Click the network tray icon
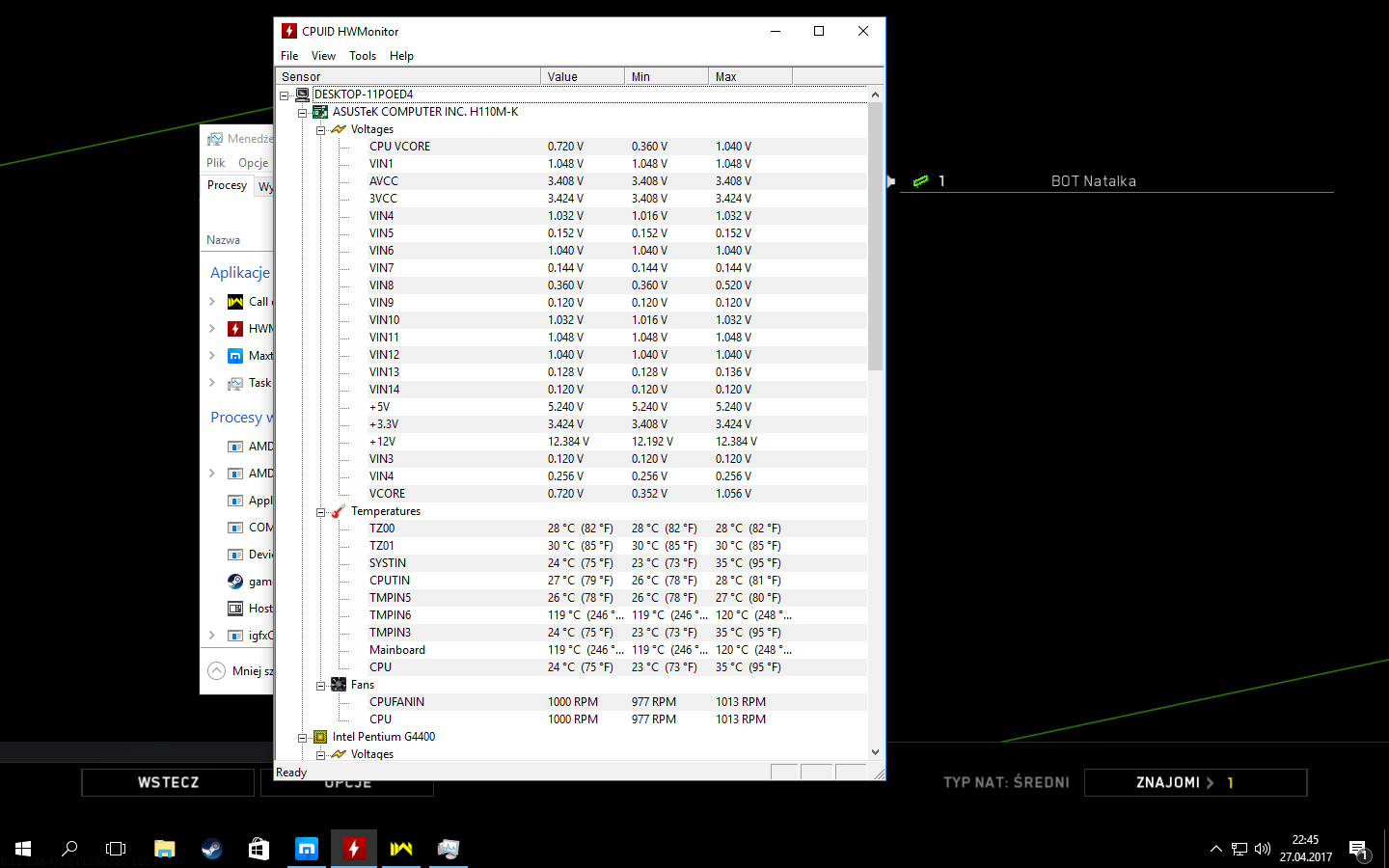This screenshot has height=868, width=1389. [x=1239, y=849]
